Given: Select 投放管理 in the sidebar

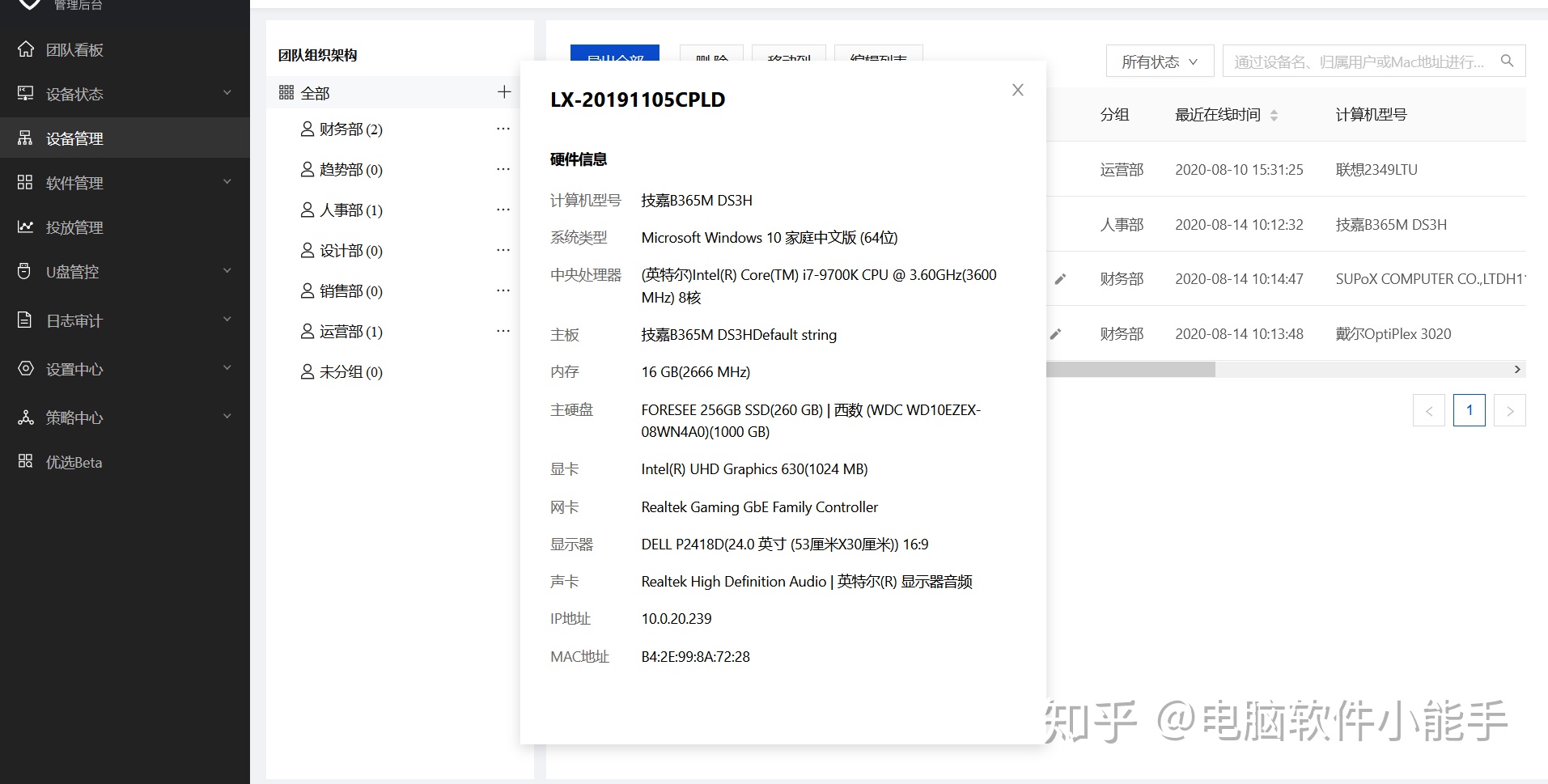Looking at the screenshot, I should coord(74,227).
